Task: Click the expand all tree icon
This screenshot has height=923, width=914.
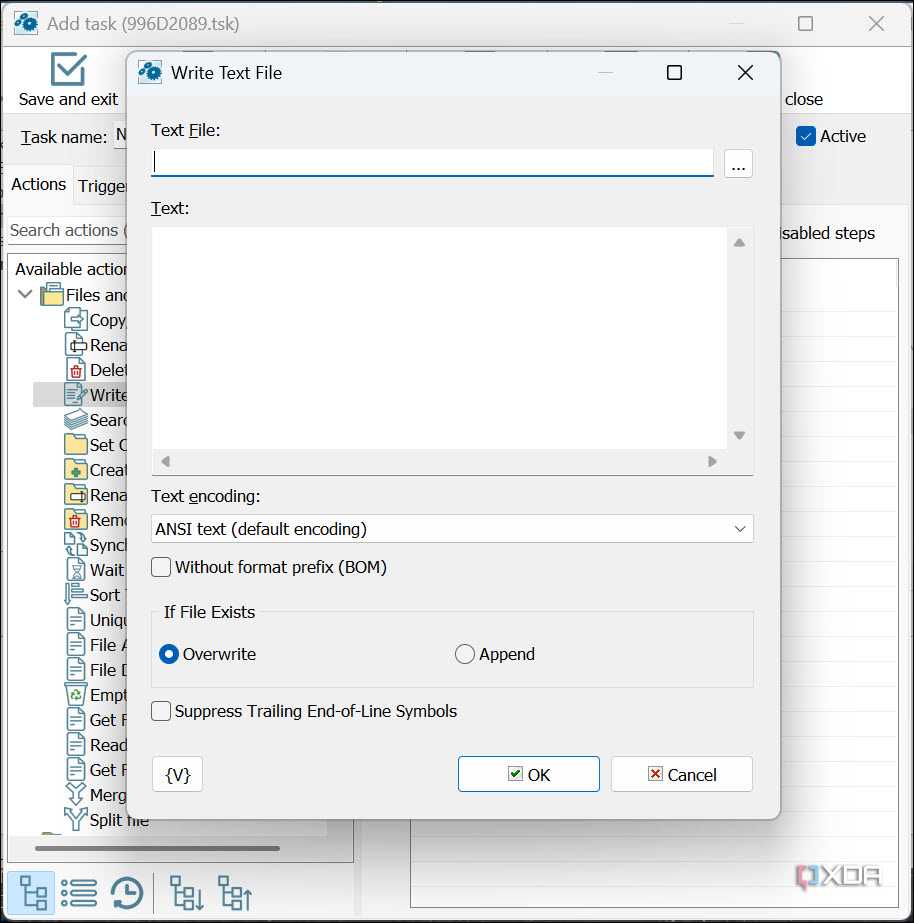Action: (x=187, y=892)
